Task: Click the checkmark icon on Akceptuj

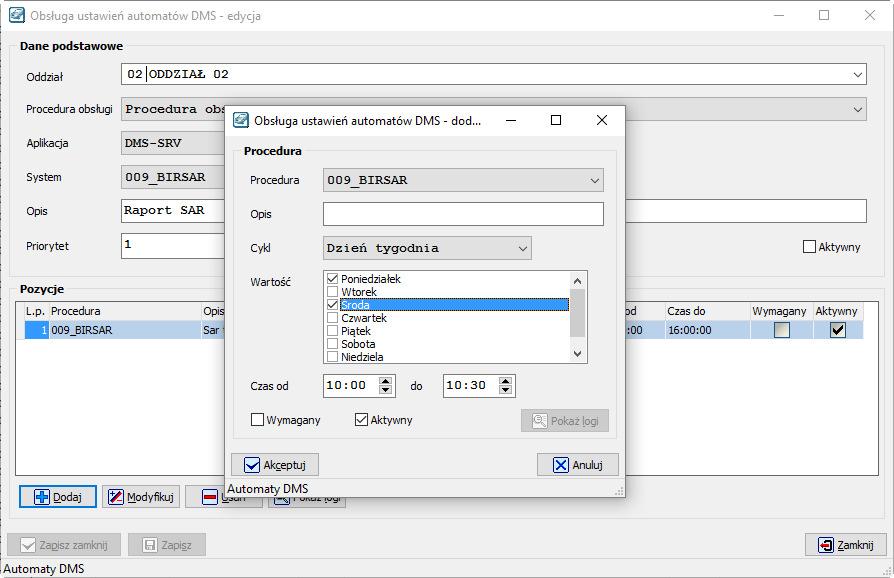Action: point(251,465)
